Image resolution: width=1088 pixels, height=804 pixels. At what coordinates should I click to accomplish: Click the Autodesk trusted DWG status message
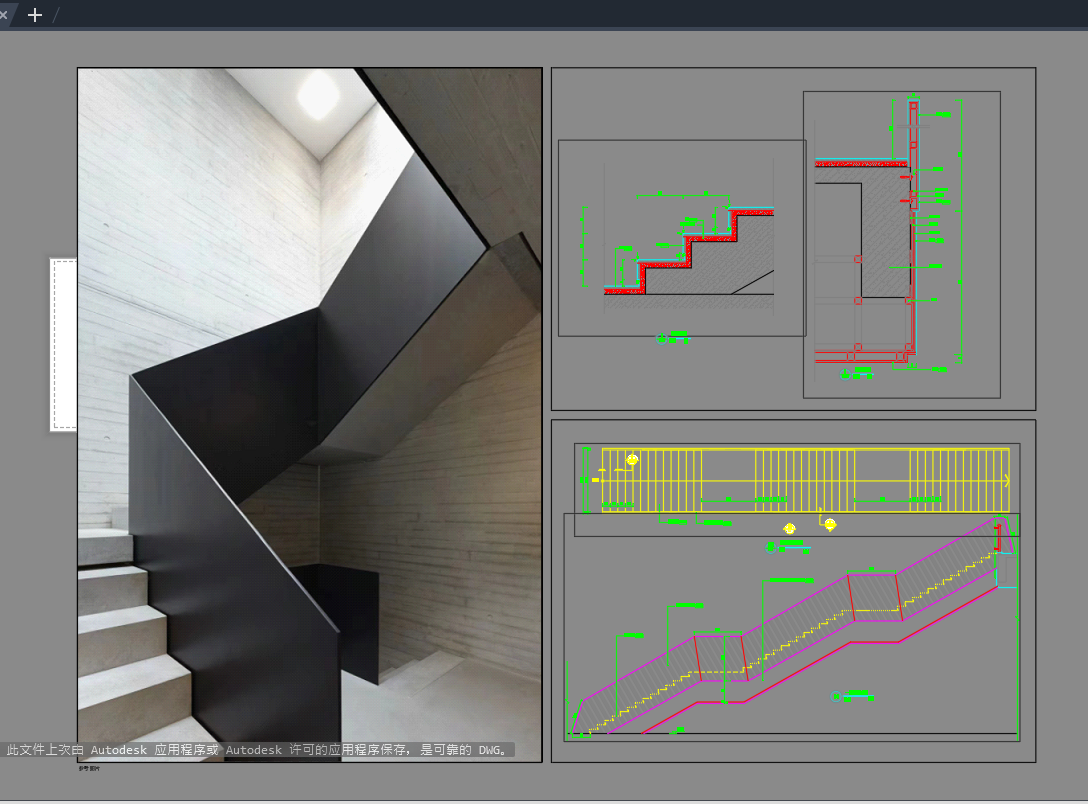257,750
